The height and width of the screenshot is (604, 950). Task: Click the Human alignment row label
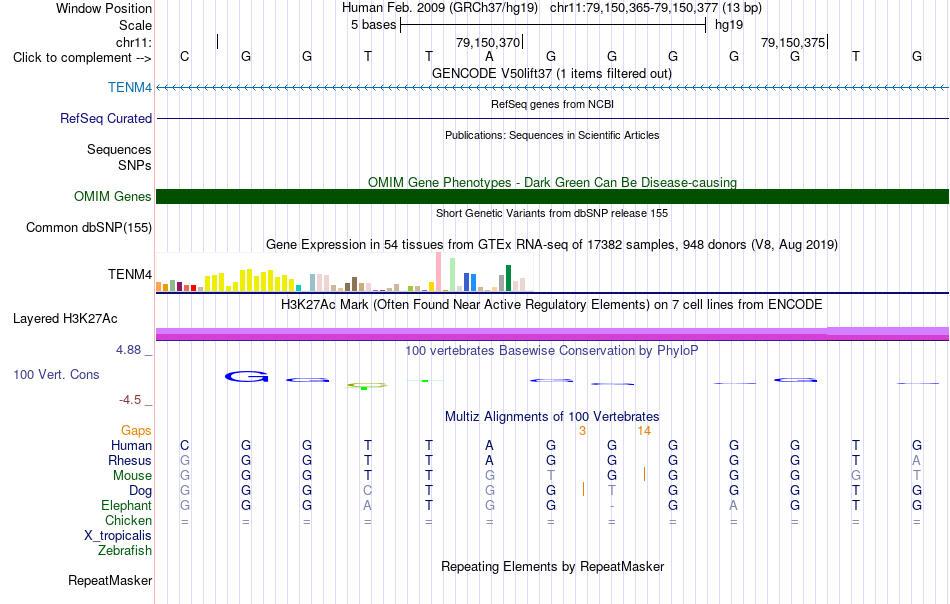[x=131, y=445]
